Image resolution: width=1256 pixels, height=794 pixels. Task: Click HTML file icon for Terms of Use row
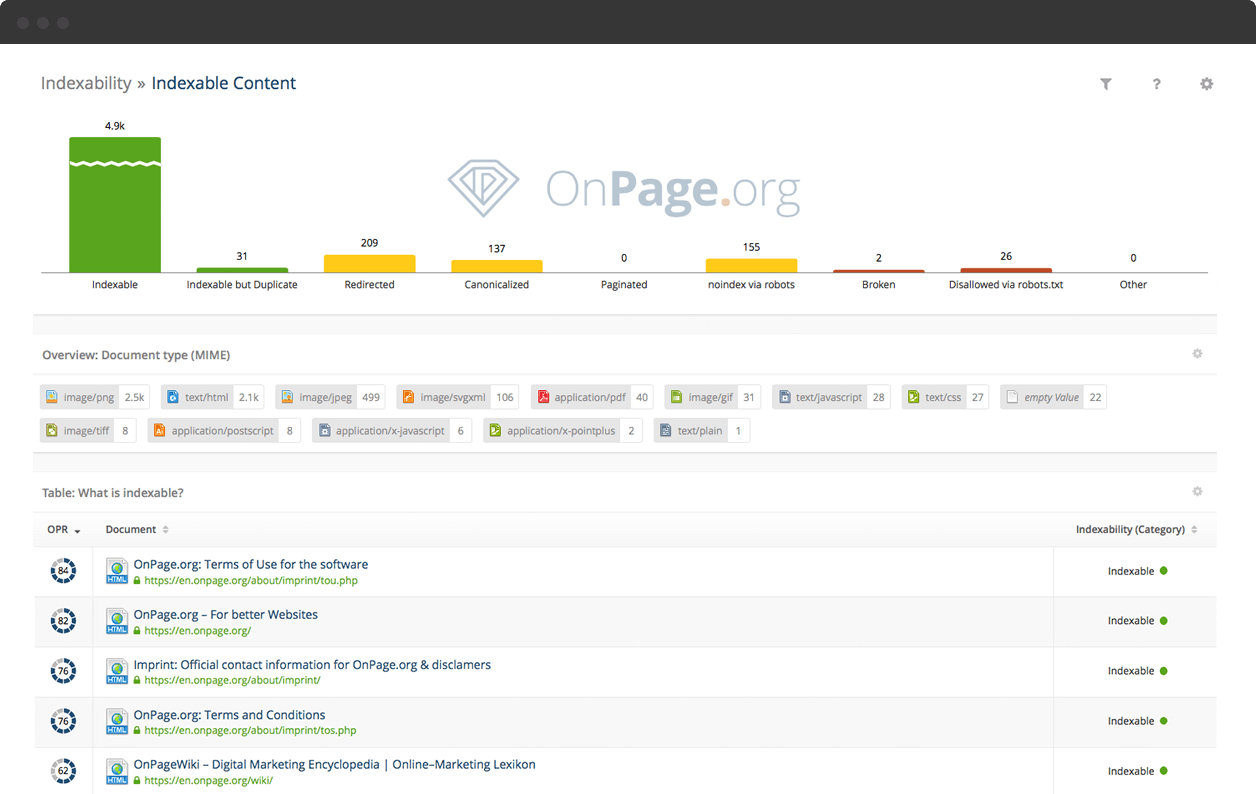117,572
